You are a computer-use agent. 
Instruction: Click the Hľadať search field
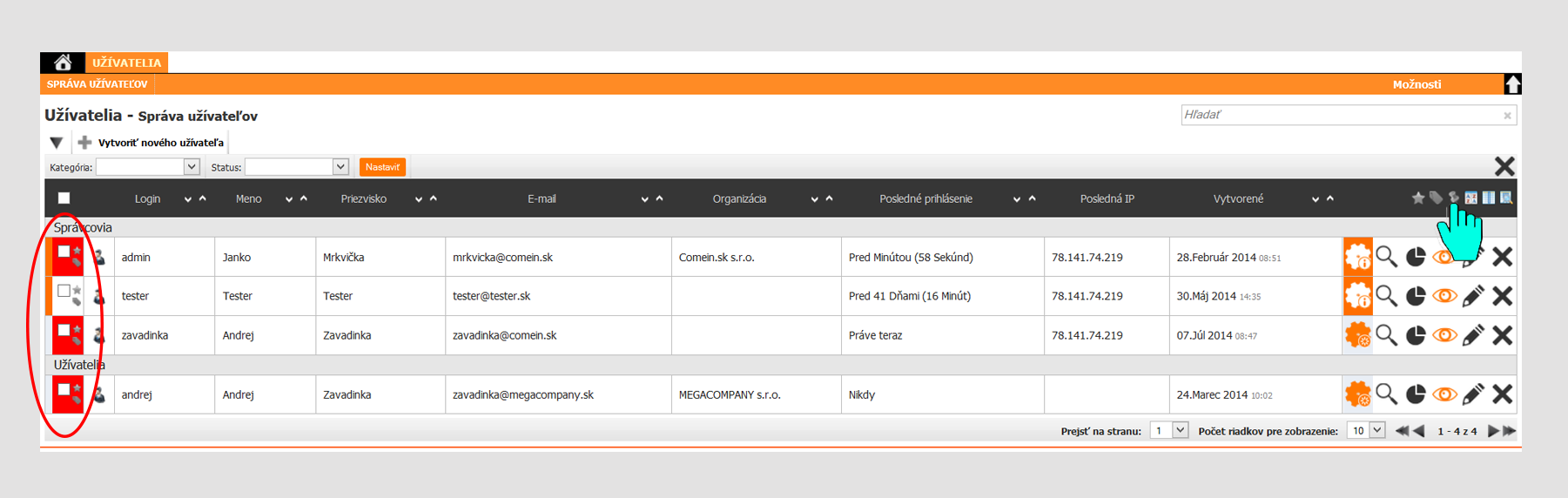point(1341,115)
